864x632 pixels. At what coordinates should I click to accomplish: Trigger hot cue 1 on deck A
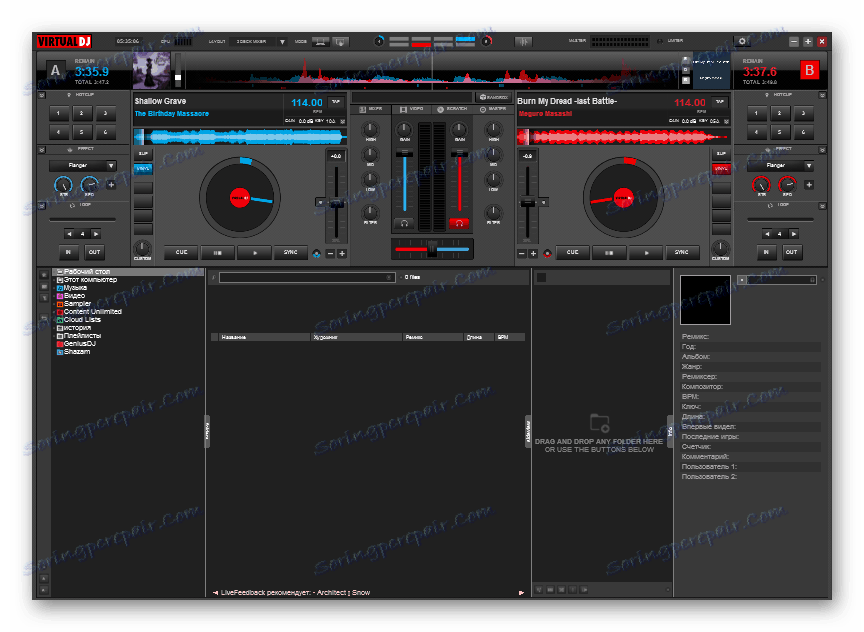coord(61,114)
